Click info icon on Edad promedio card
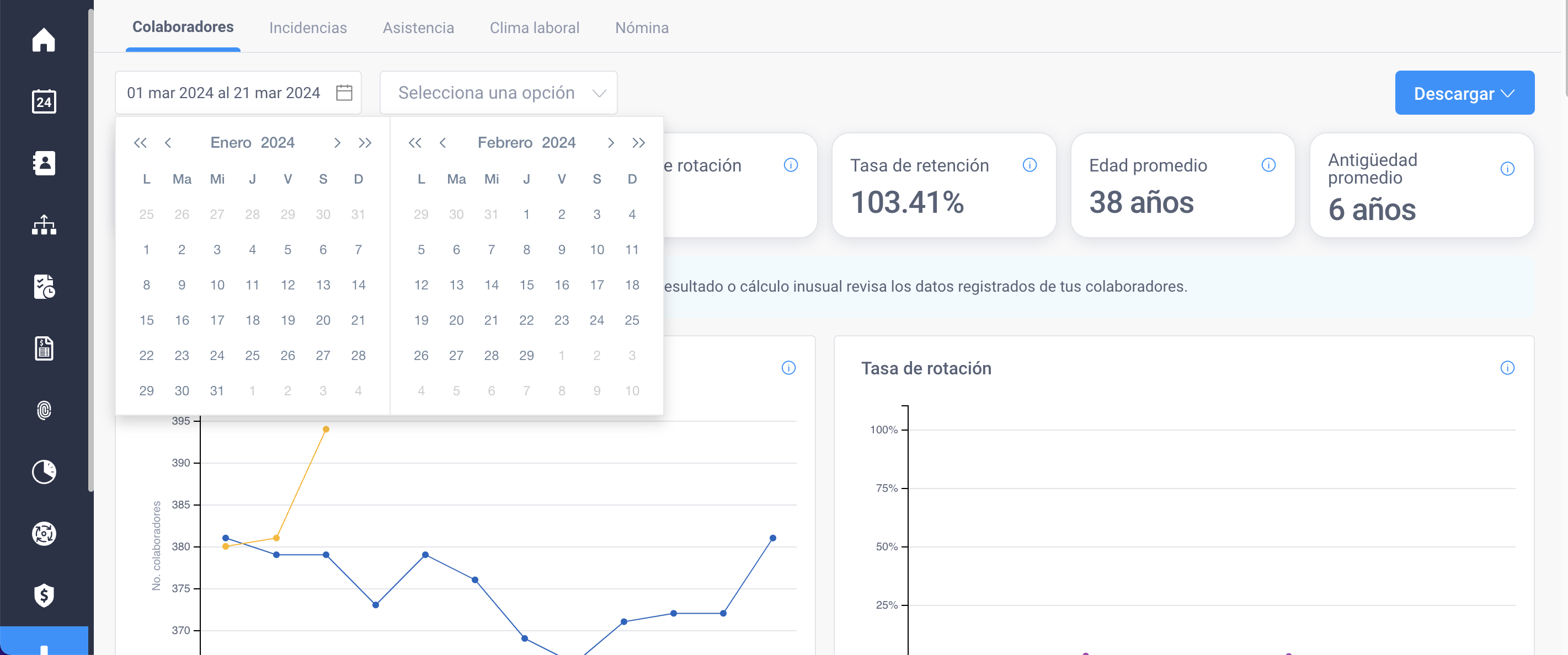 point(1268,165)
